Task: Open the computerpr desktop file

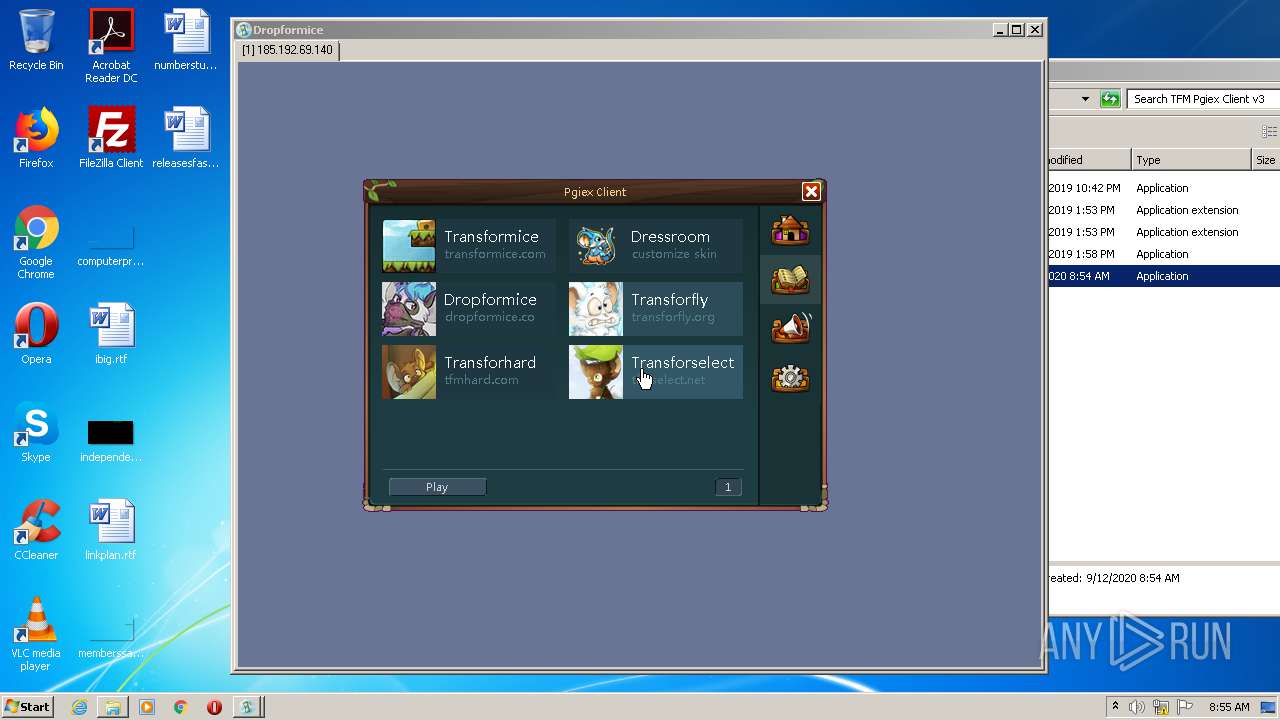Action: pyautogui.click(x=111, y=246)
